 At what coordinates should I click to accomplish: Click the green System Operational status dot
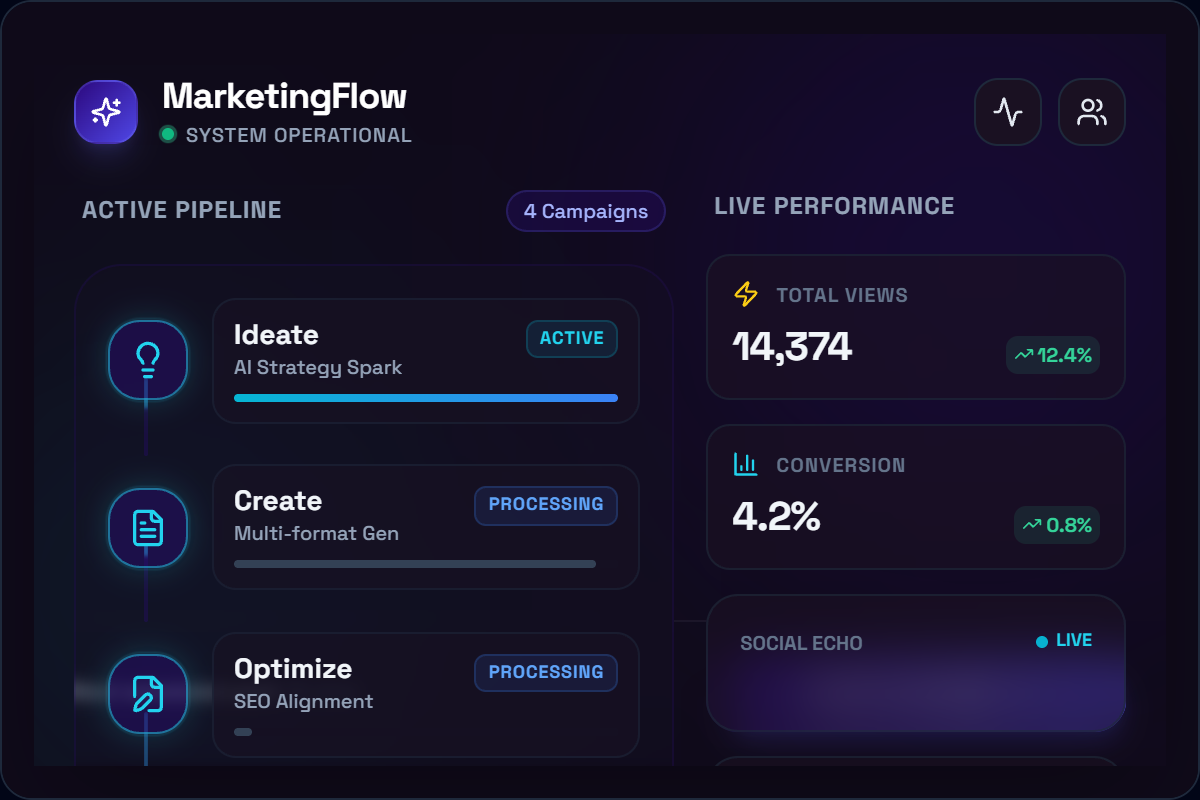pyautogui.click(x=168, y=134)
